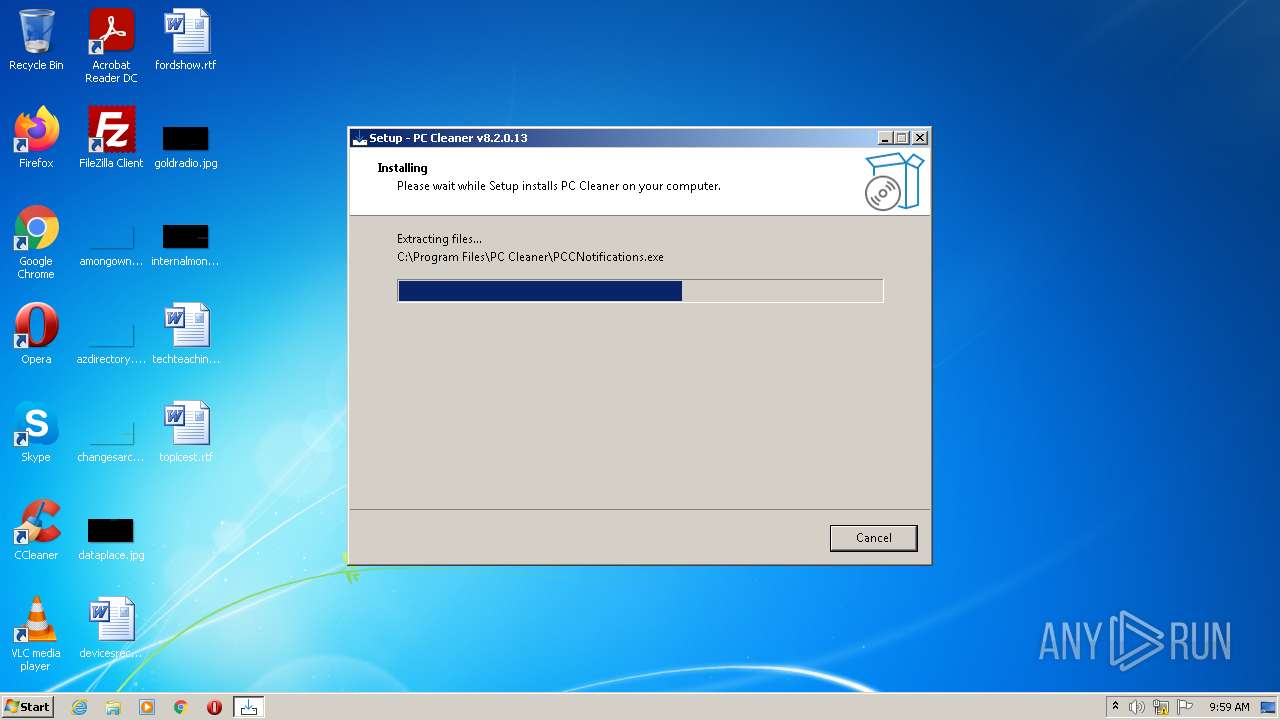The height and width of the screenshot is (720, 1280).
Task: Click the taskbar clock showing 9:59 AM
Action: [x=1229, y=707]
